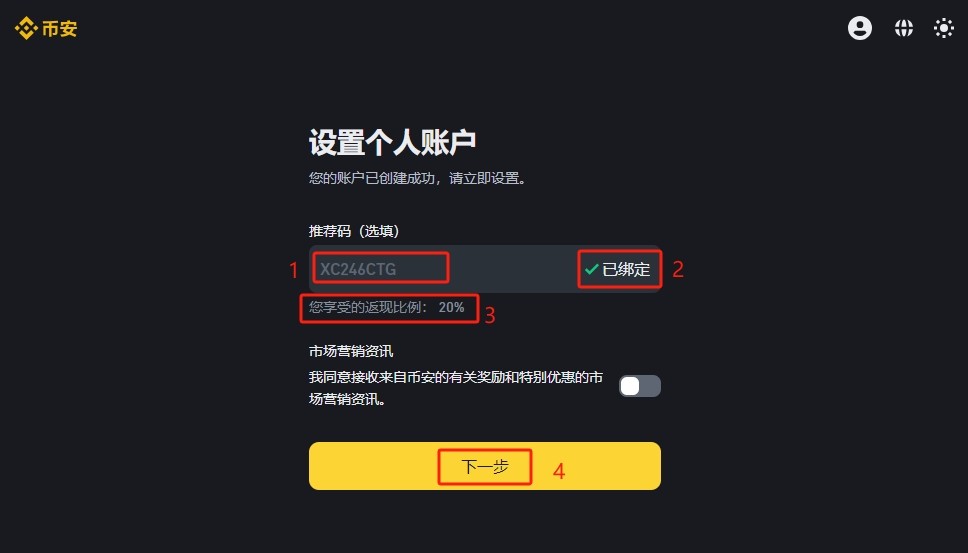Click the 已绑定 bound status label

pyautogui.click(x=626, y=269)
